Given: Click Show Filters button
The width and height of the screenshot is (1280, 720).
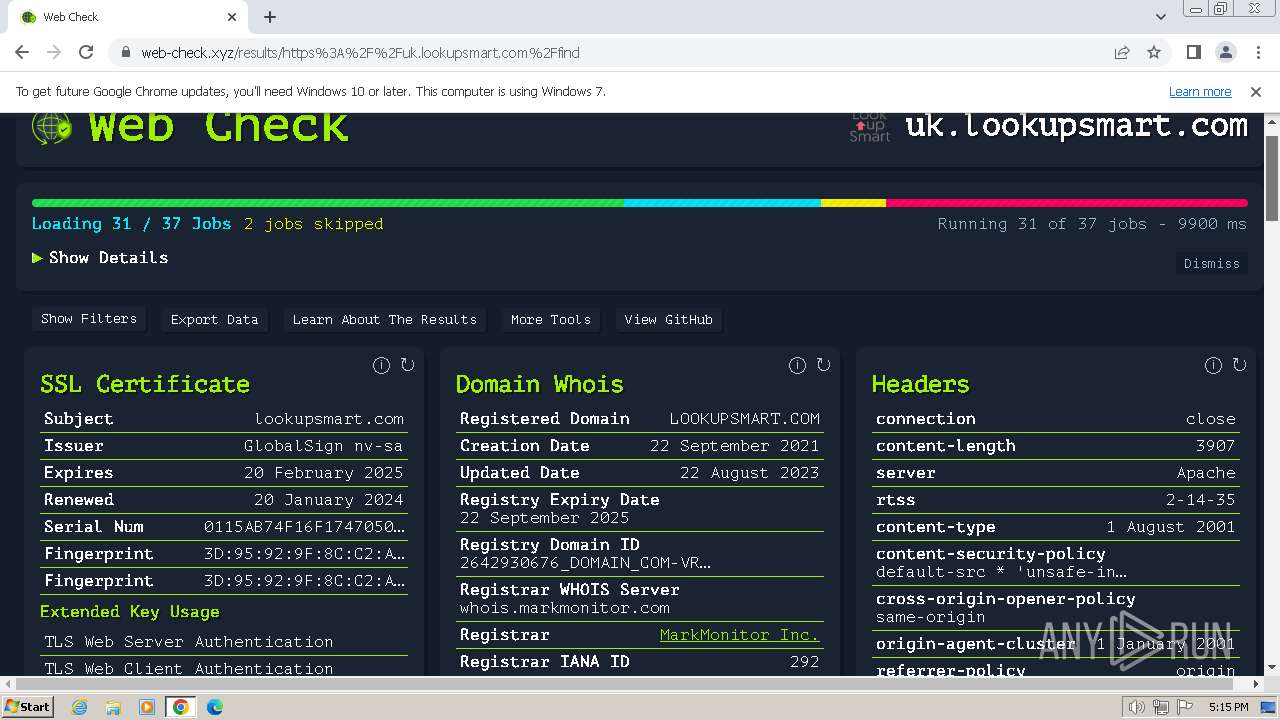Looking at the screenshot, I should 89,319.
